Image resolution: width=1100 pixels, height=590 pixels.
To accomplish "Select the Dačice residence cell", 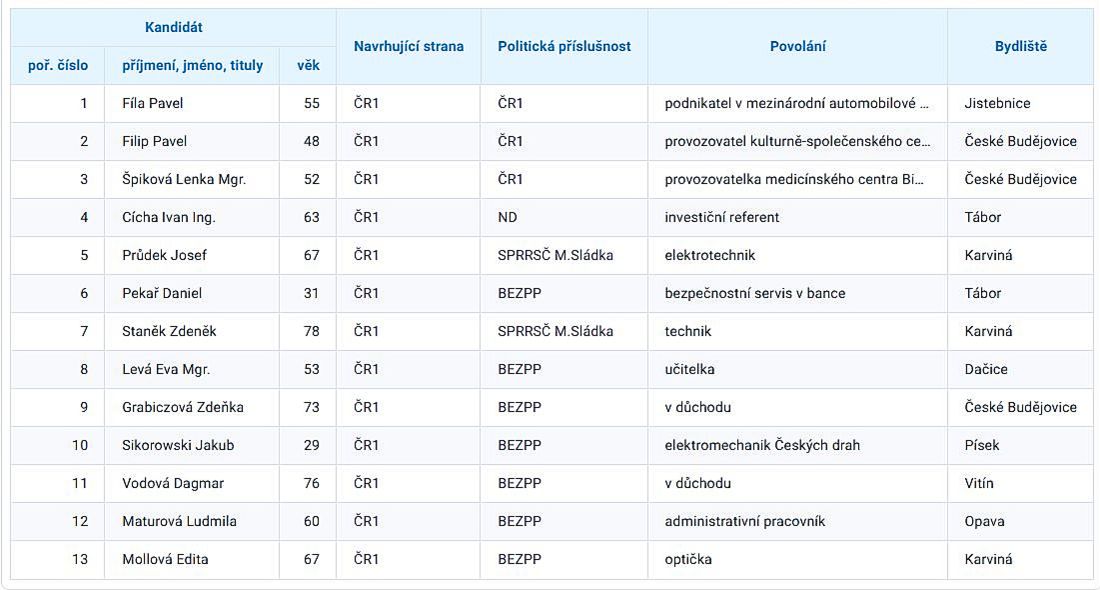I will [x=986, y=369].
